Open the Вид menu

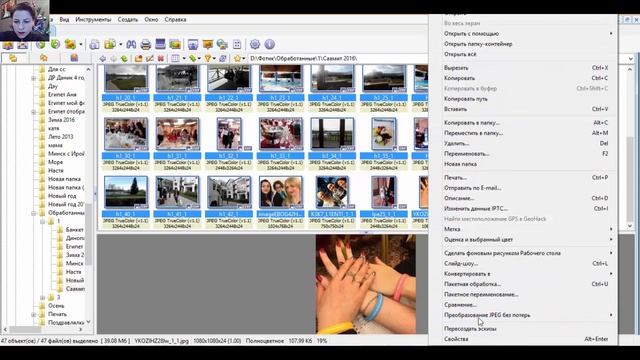(x=64, y=20)
